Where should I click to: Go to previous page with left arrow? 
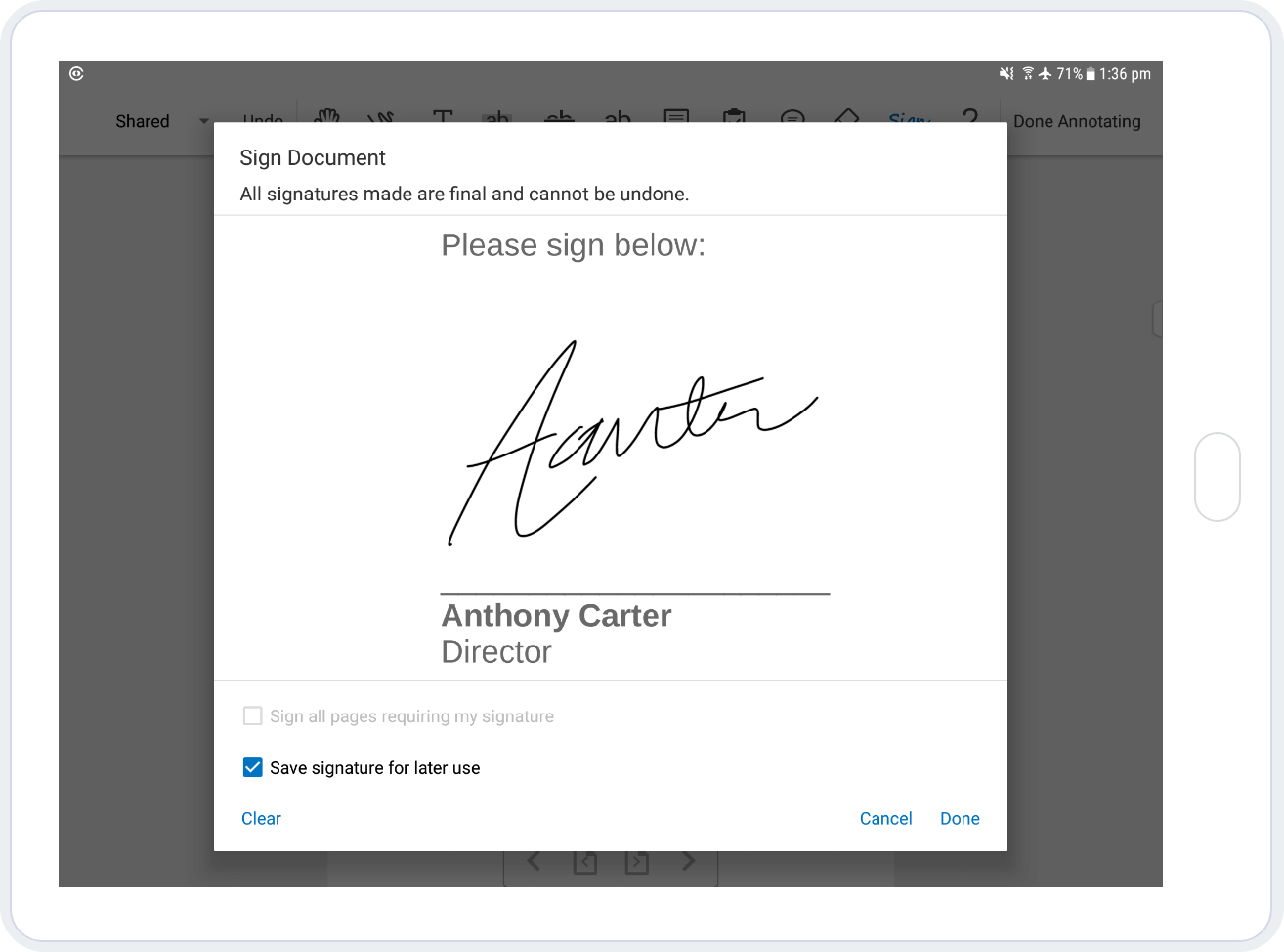534,861
